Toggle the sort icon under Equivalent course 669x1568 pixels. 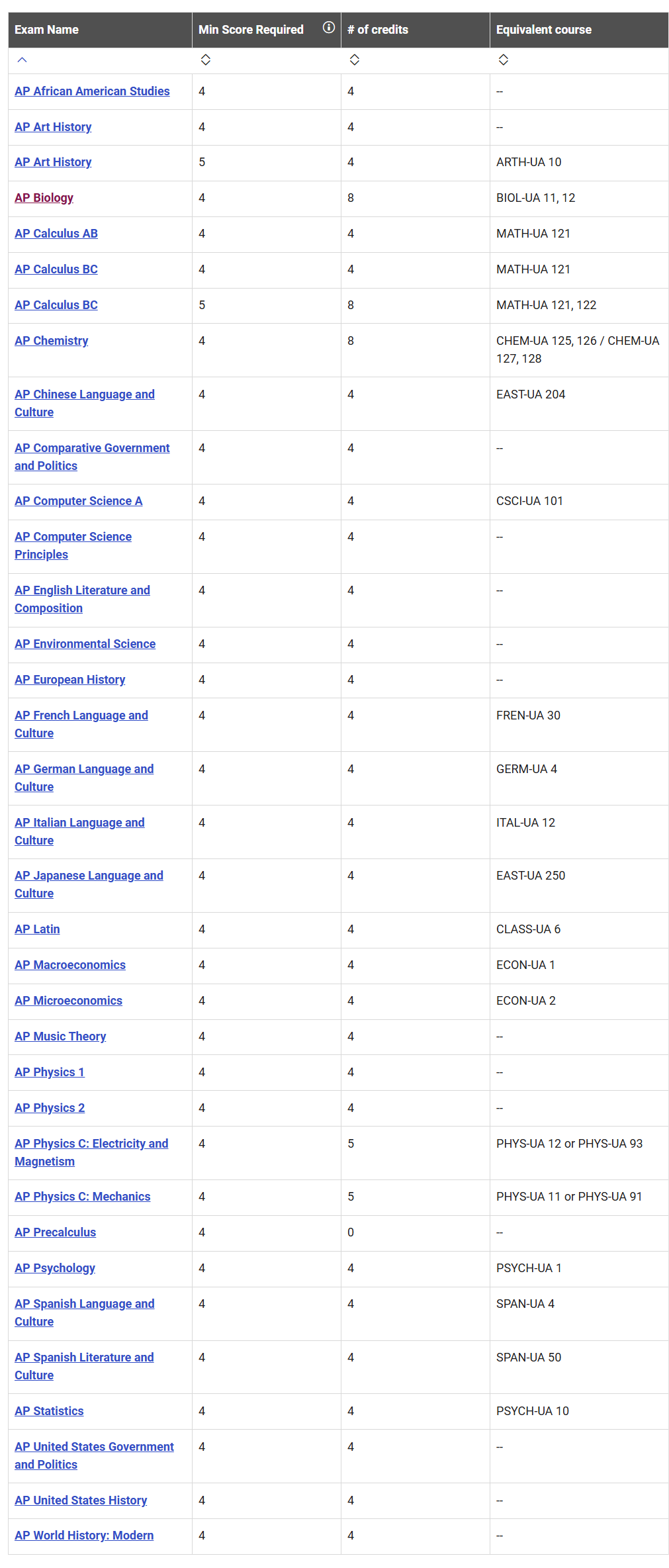(504, 60)
